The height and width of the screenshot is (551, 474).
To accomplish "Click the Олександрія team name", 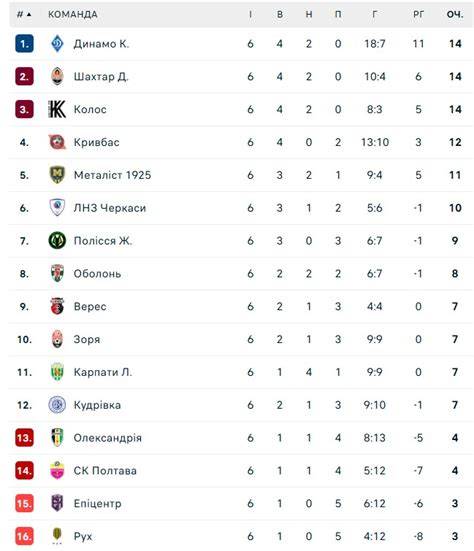I will coord(108,438).
